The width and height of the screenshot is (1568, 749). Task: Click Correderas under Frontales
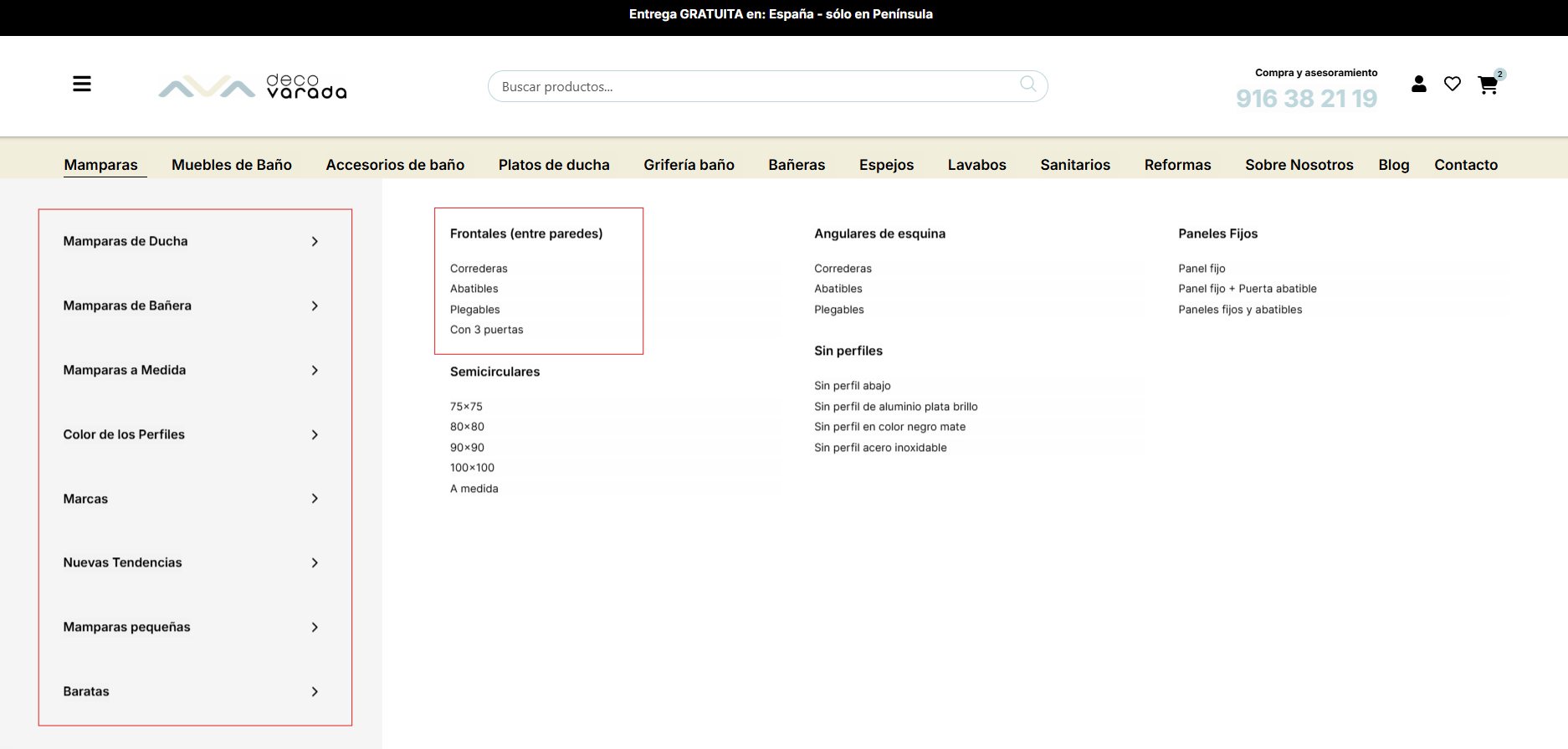click(x=479, y=269)
